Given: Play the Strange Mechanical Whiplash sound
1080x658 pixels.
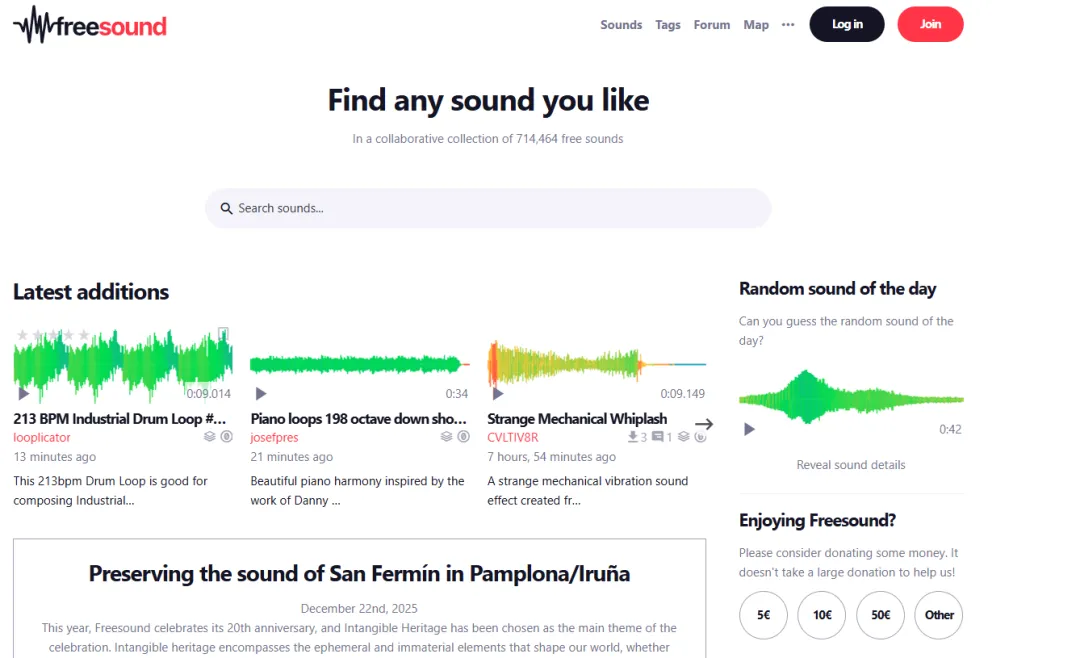Looking at the screenshot, I should click(x=497, y=393).
